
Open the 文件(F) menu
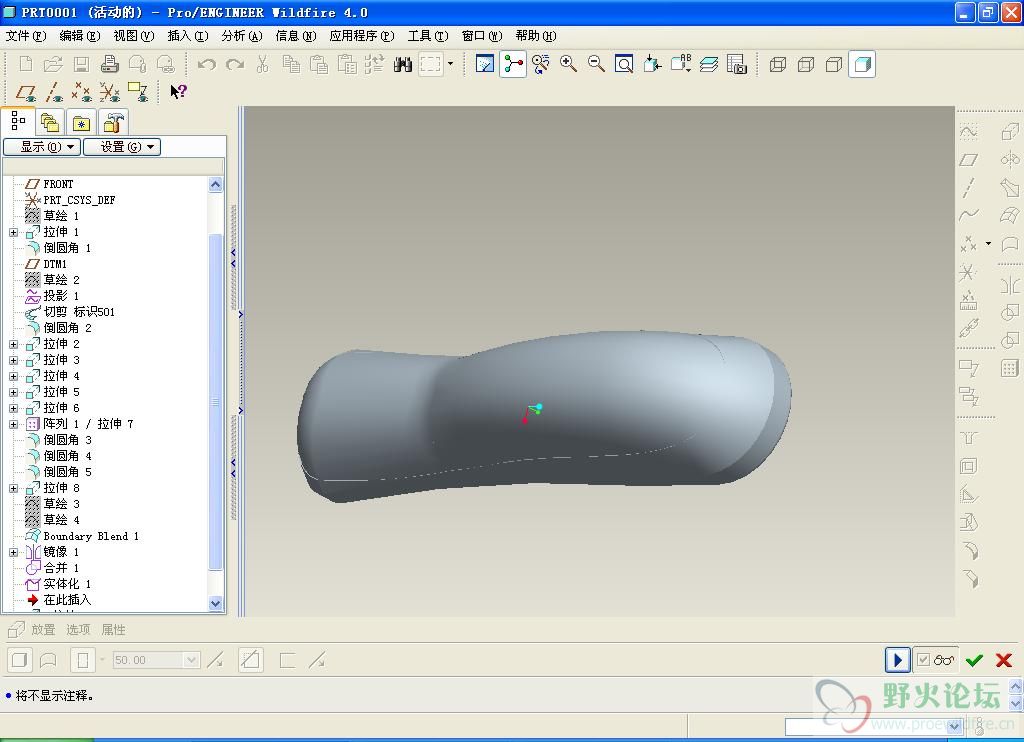[x=26, y=36]
